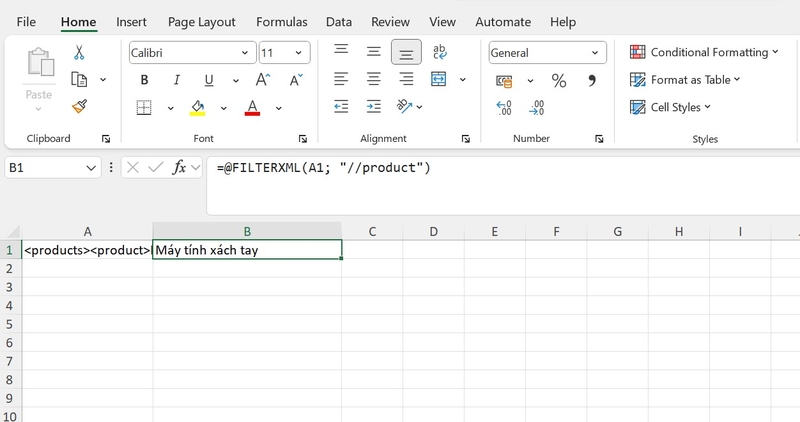Switch to the Formulas tab
The width and height of the screenshot is (800, 422).
tap(282, 22)
